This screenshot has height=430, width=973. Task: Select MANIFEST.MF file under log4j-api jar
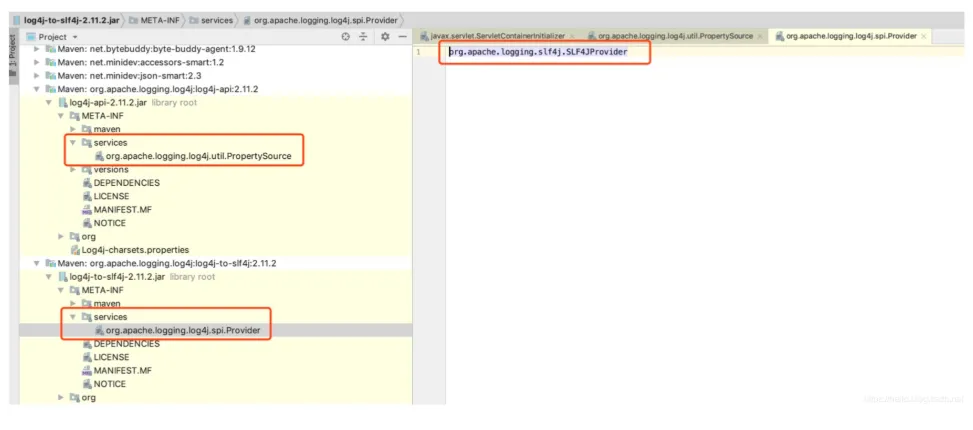[x=215, y=210]
